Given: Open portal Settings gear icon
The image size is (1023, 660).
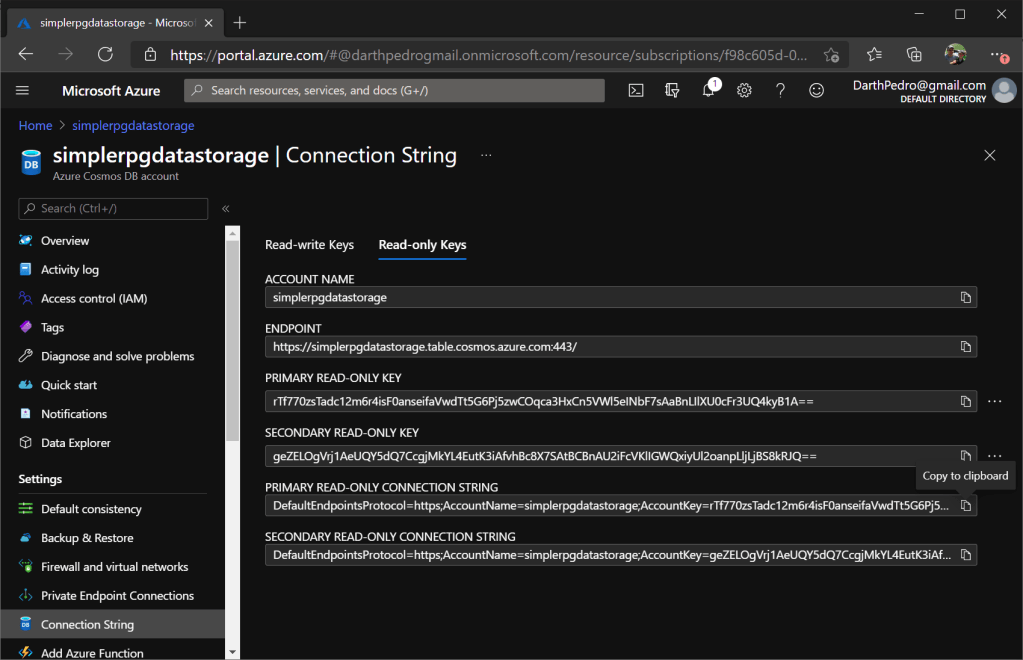Looking at the screenshot, I should point(744,91).
